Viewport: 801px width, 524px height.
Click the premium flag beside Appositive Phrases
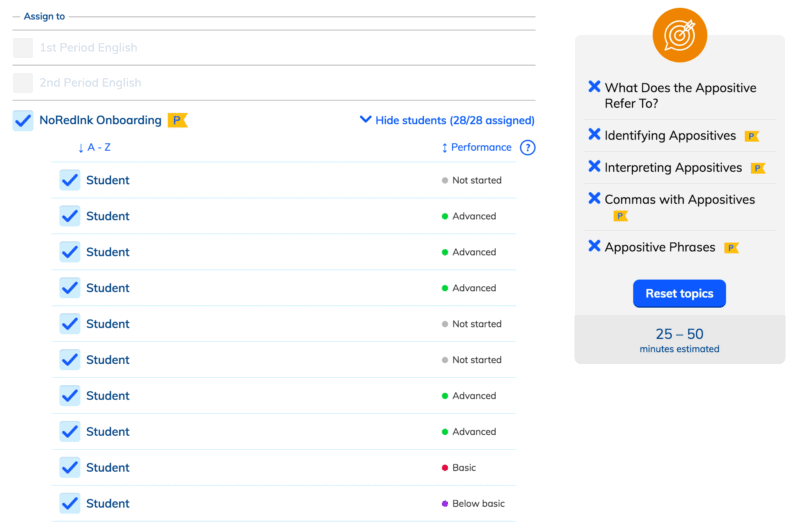tap(731, 248)
